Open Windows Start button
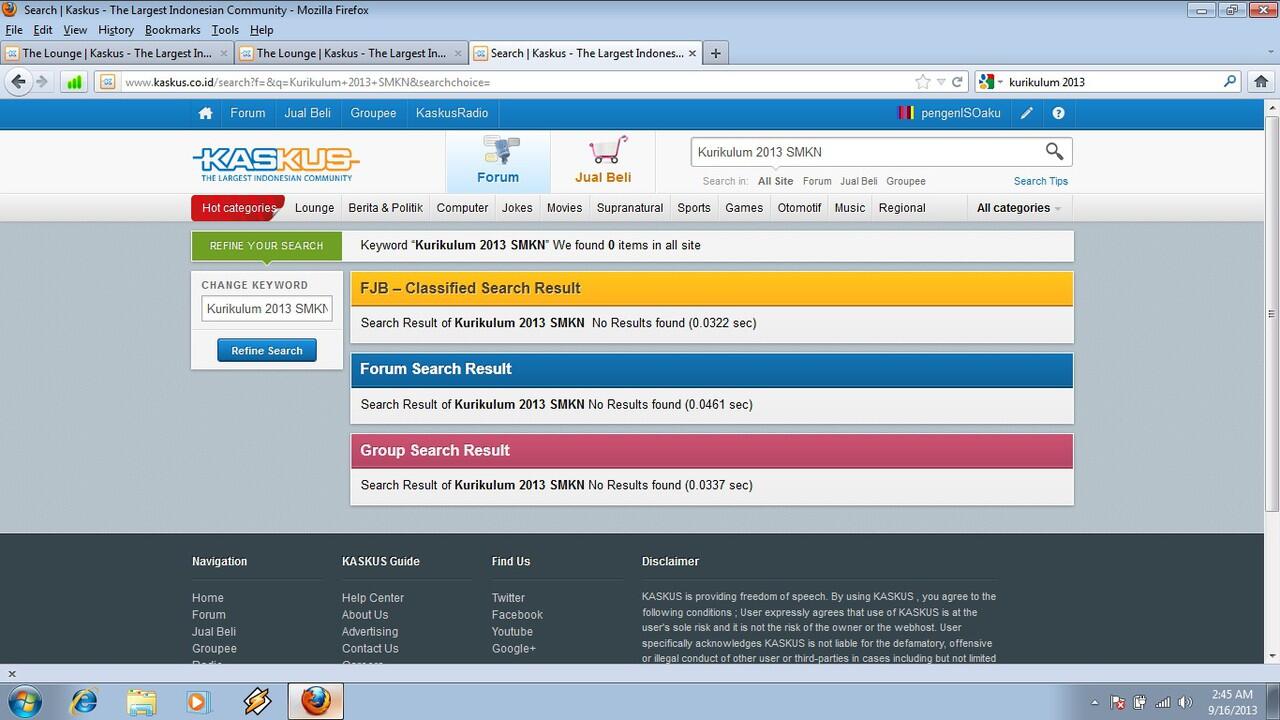1280x720 pixels. point(24,701)
